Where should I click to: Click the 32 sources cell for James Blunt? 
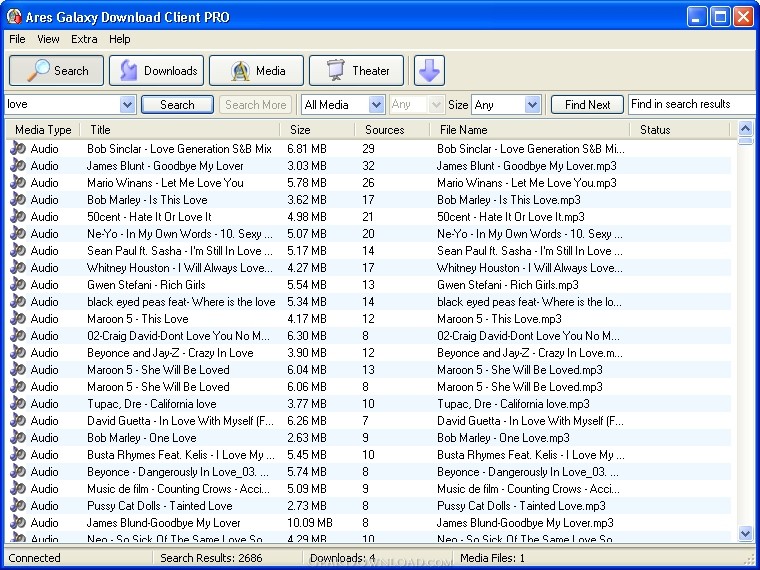point(368,166)
